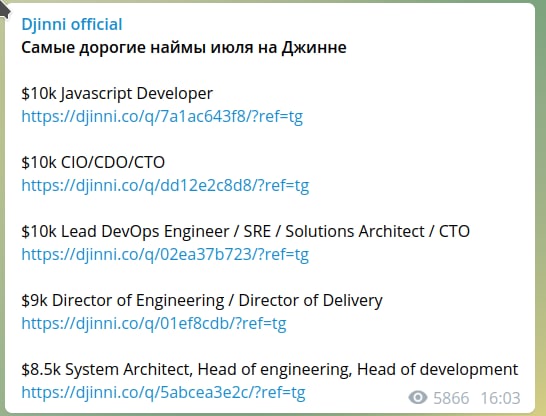Click the 5866 views count

[x=451, y=398]
